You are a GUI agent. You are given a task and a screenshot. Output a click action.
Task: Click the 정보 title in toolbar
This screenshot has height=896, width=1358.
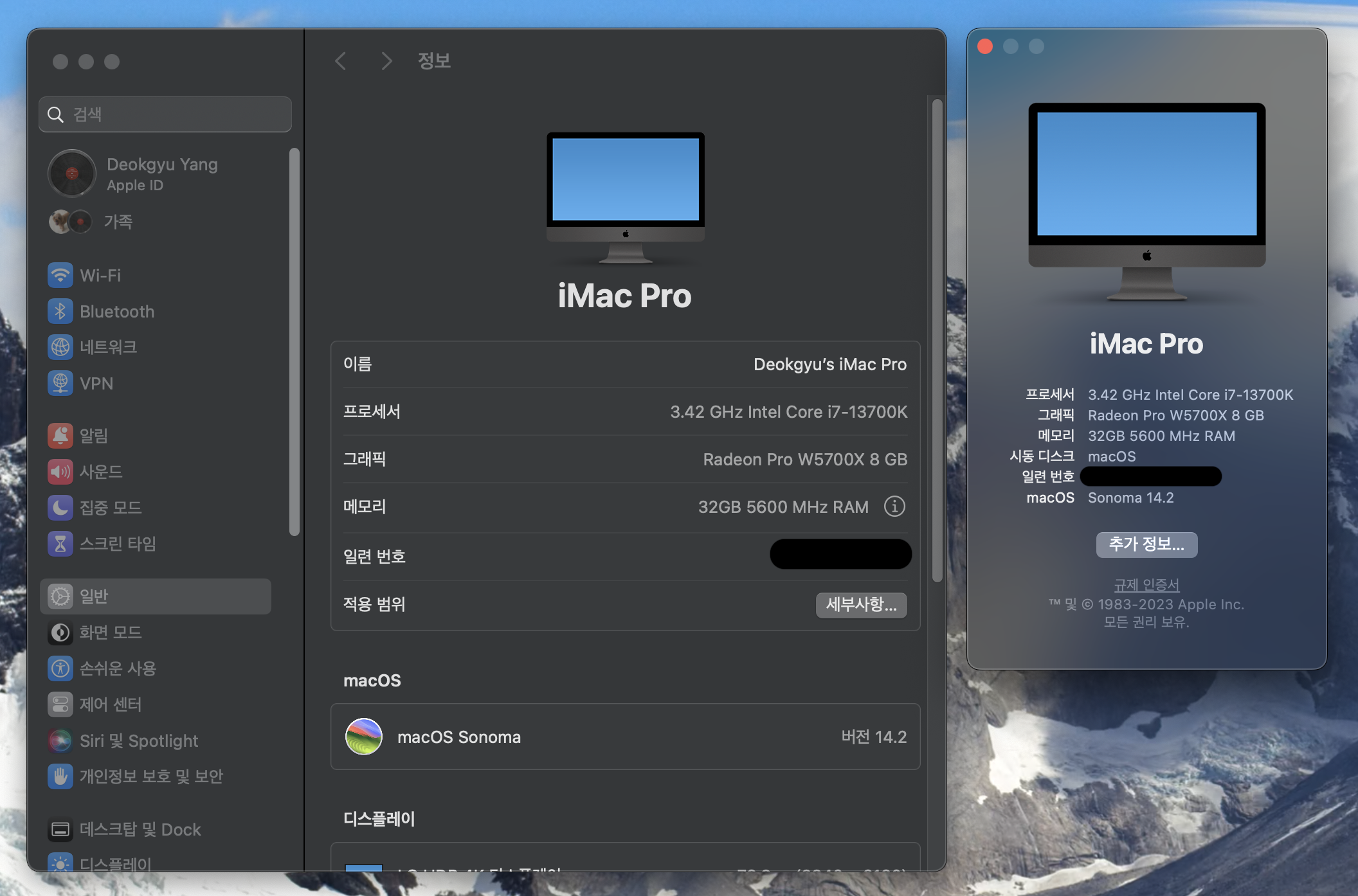434,61
